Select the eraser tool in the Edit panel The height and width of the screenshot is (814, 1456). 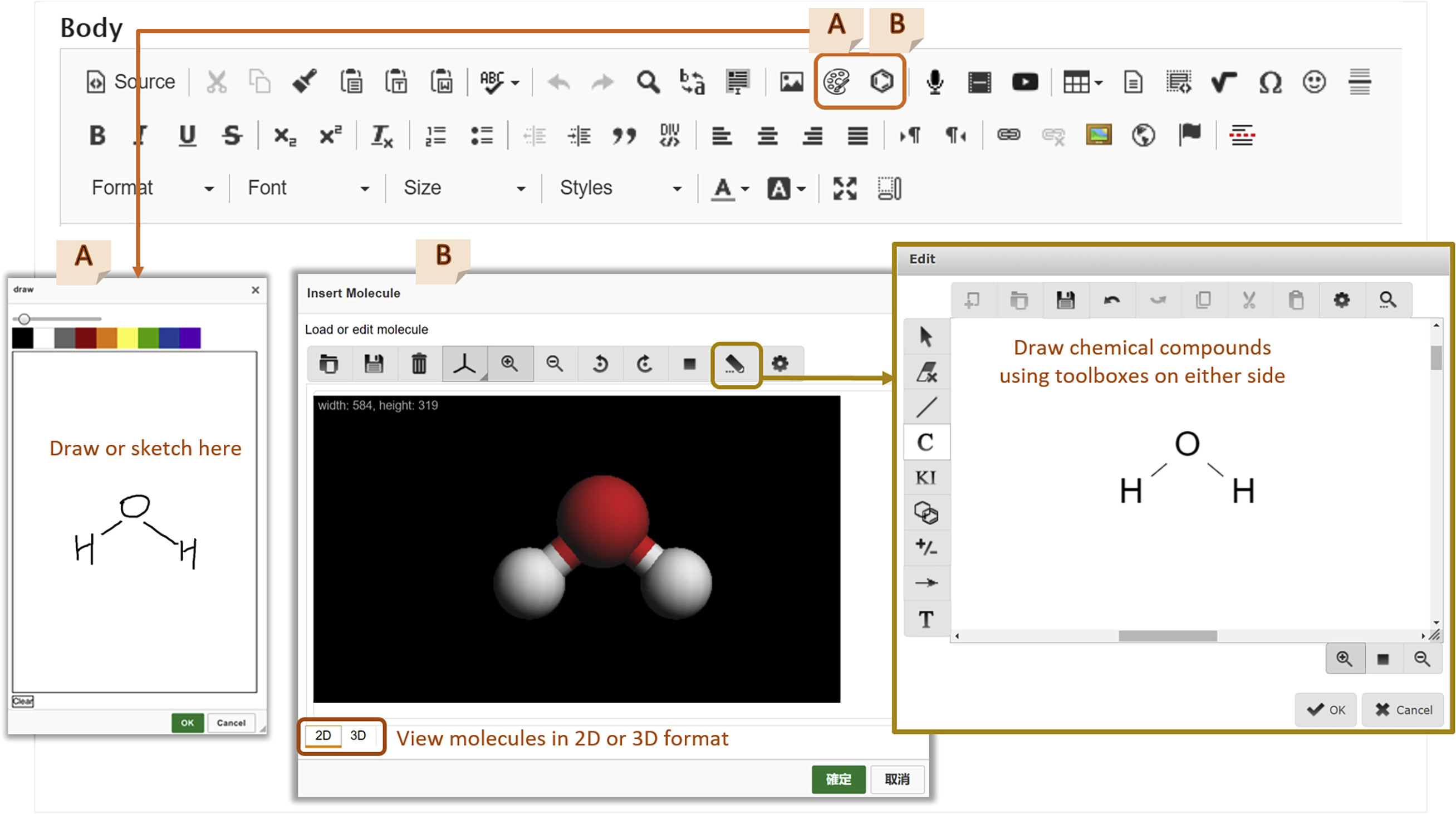[x=926, y=372]
